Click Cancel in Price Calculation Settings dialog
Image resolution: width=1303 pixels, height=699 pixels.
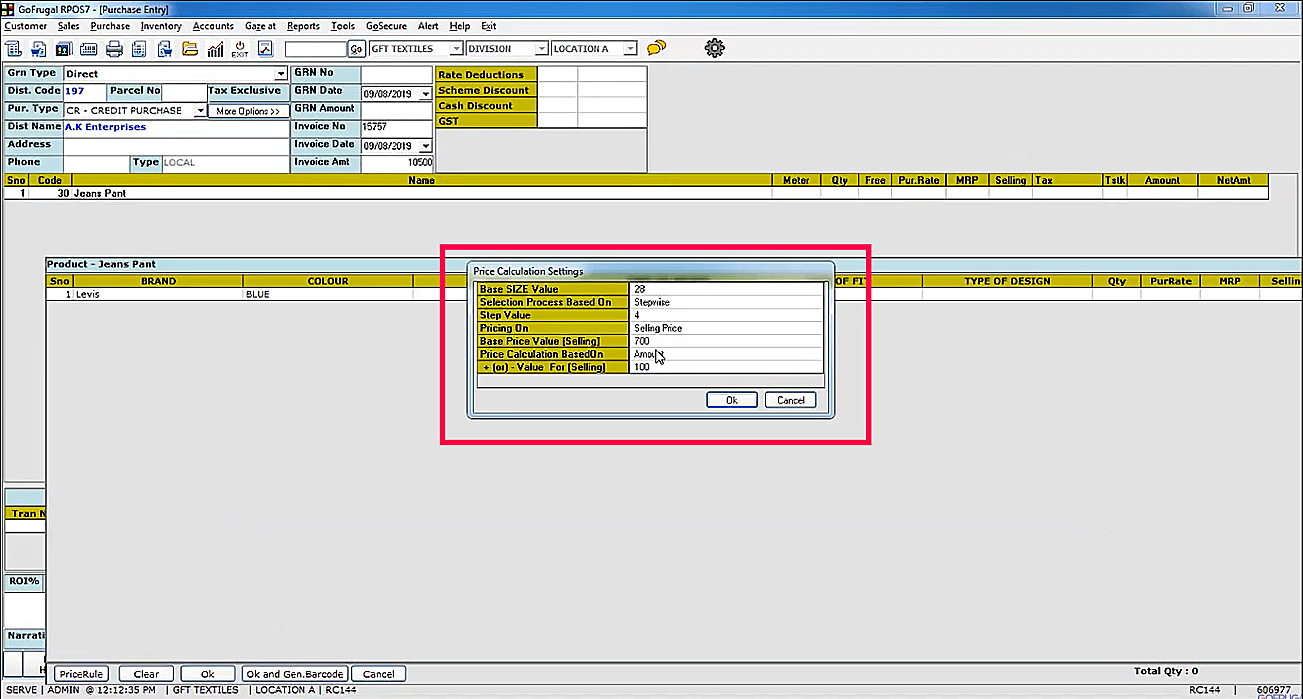[790, 400]
